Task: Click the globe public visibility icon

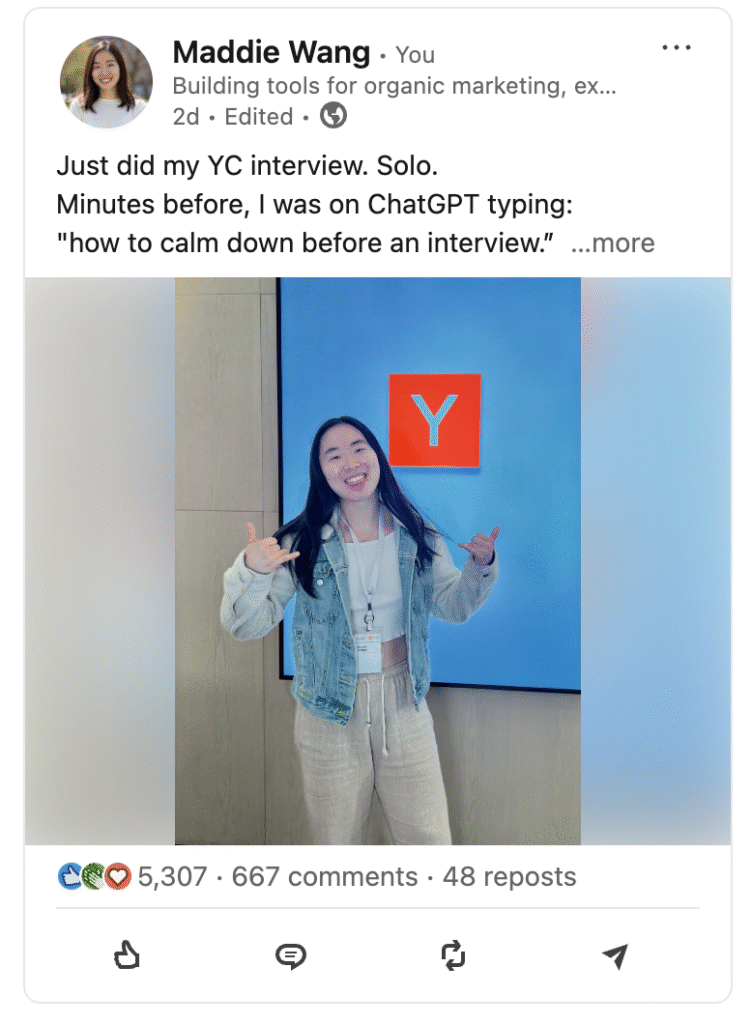Action: click(x=334, y=116)
